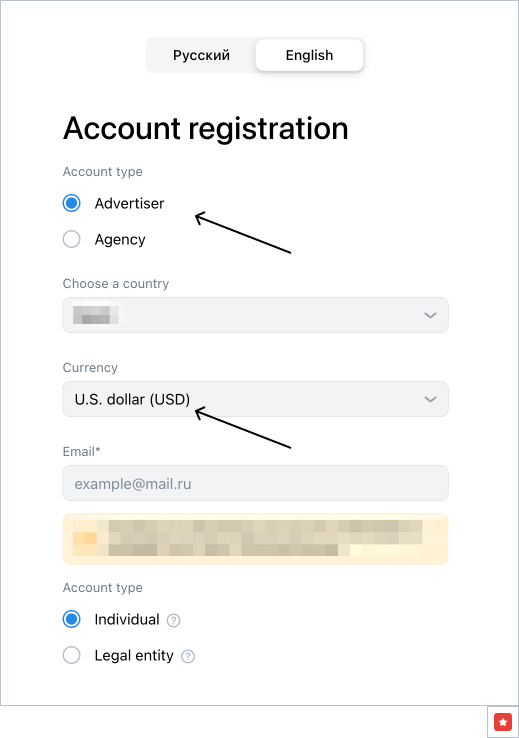Screen dimensions: 519x738
Task: Click the Individual label text
Action: [x=127, y=619]
